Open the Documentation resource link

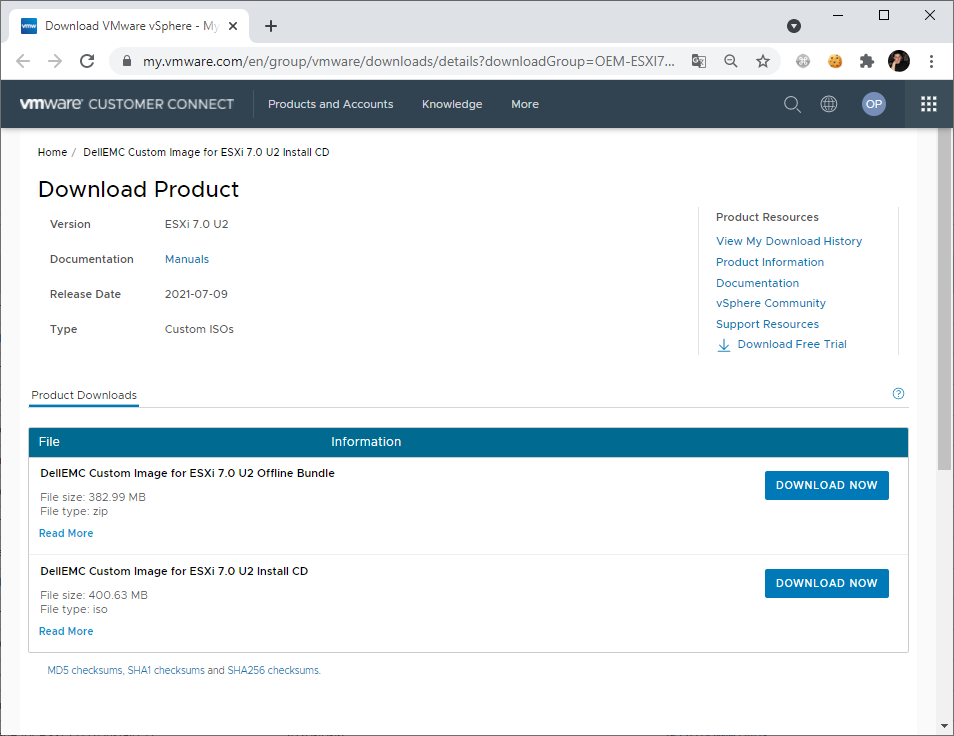pos(757,283)
